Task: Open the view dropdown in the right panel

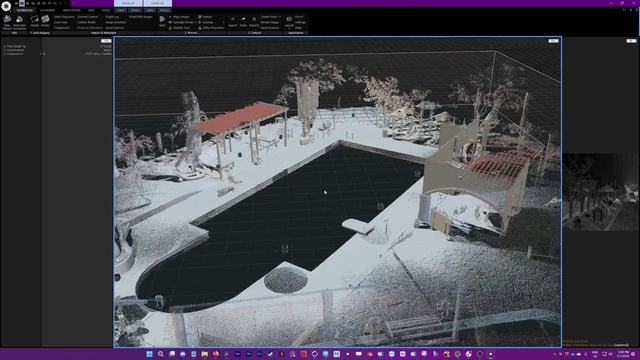Action: [x=631, y=41]
